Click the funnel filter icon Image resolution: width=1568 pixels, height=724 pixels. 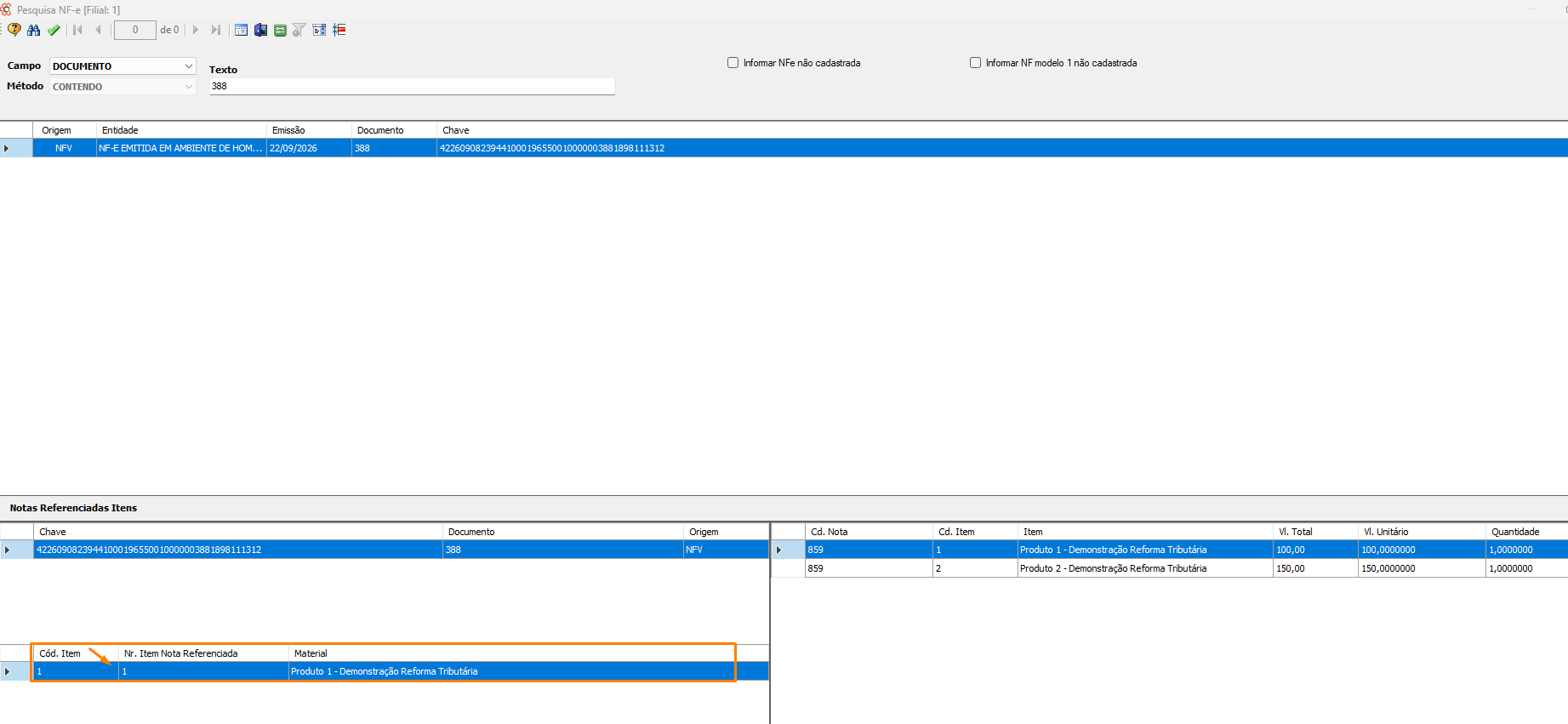299,30
